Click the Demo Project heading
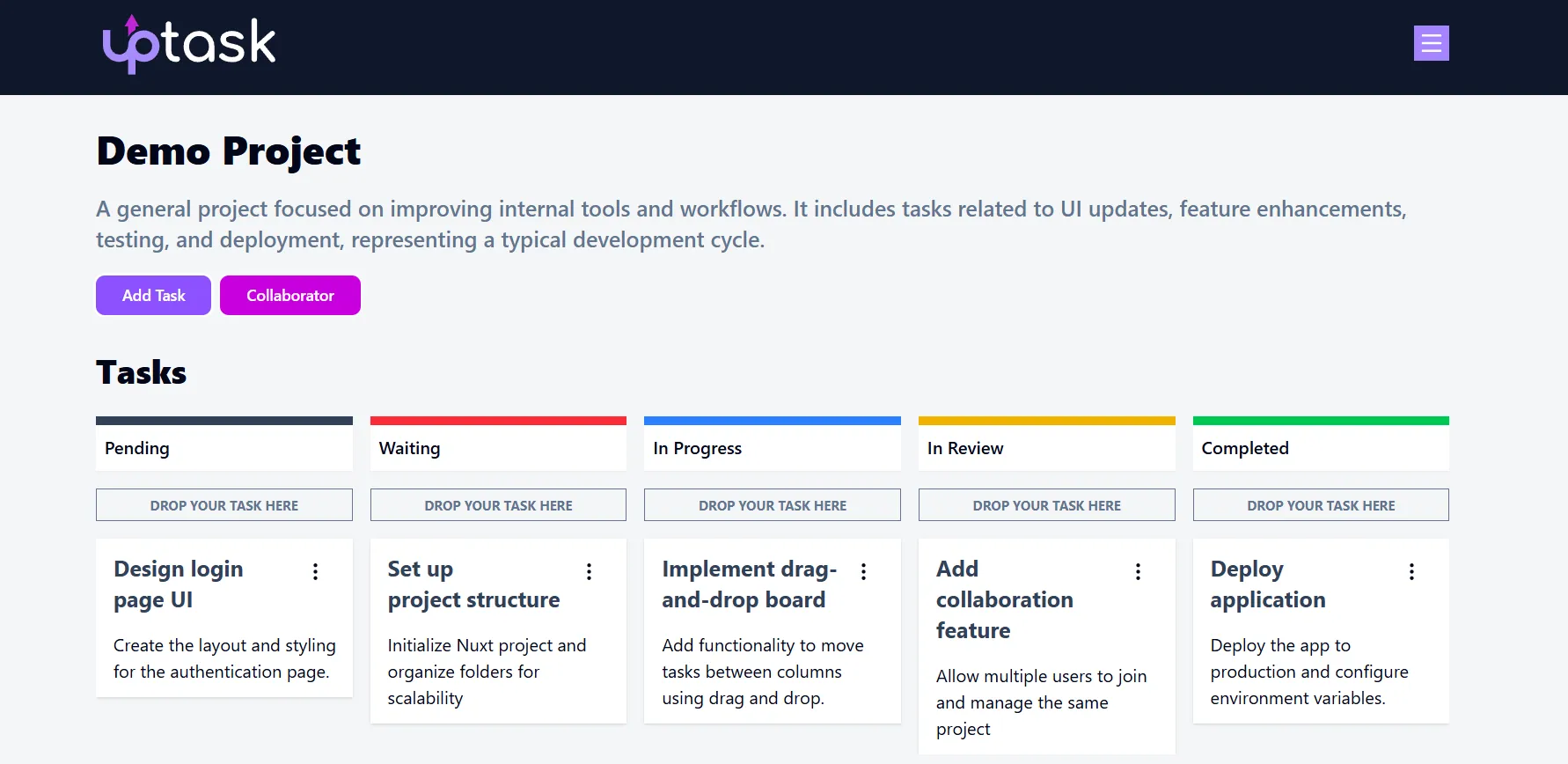This screenshot has width=1568, height=764. (x=229, y=151)
